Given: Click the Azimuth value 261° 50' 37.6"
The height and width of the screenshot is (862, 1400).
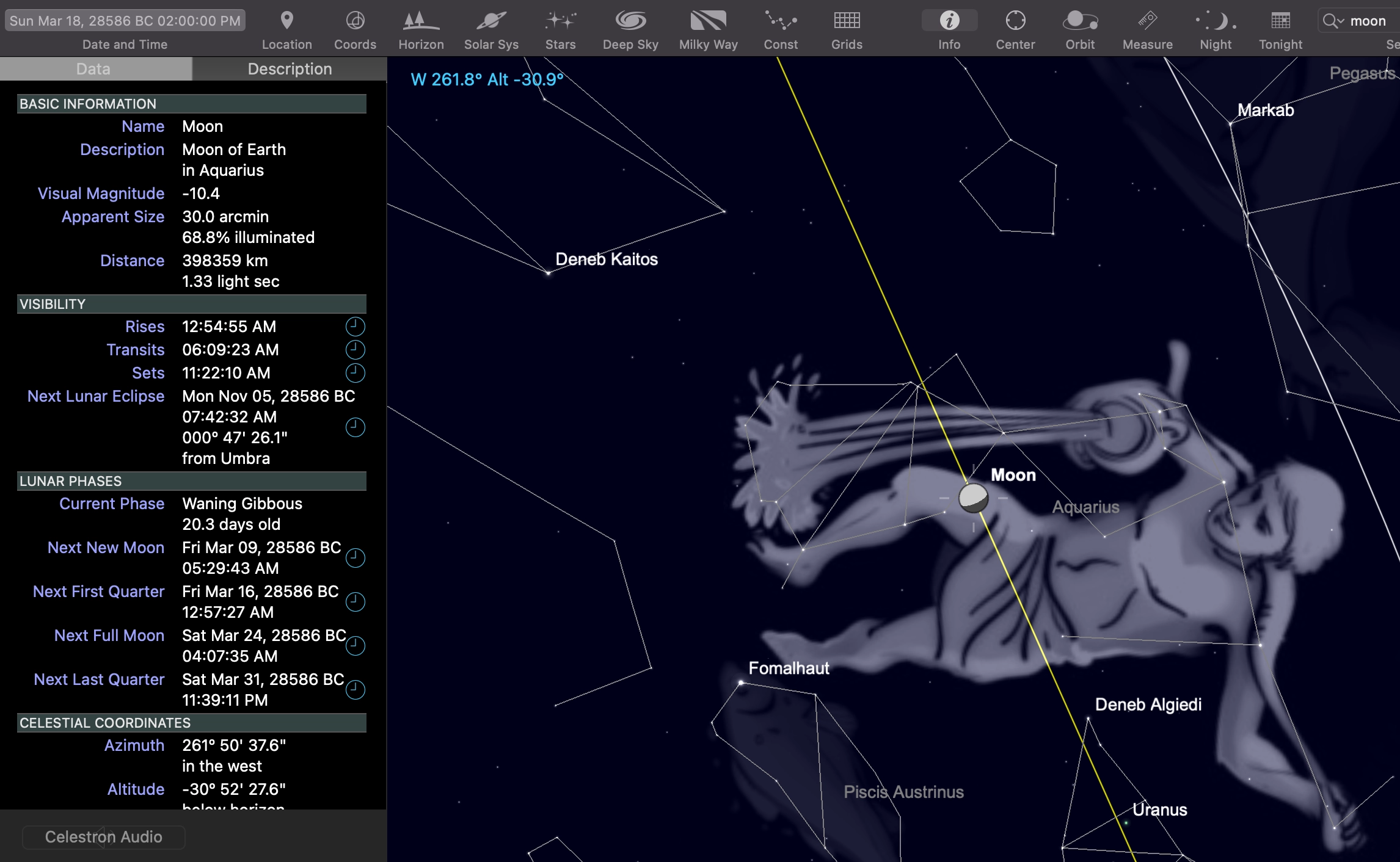Looking at the screenshot, I should click(x=234, y=745).
